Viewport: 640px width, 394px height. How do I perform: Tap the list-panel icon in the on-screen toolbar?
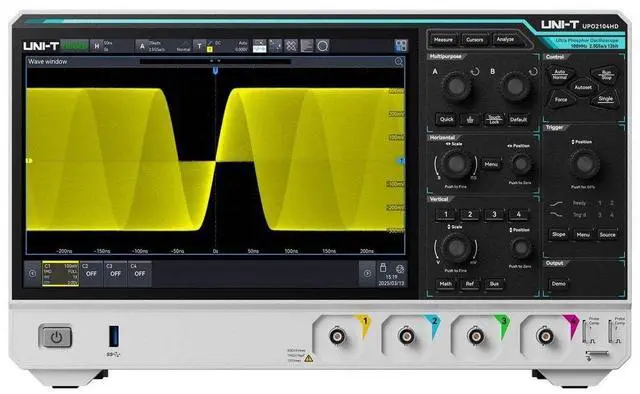[307, 46]
